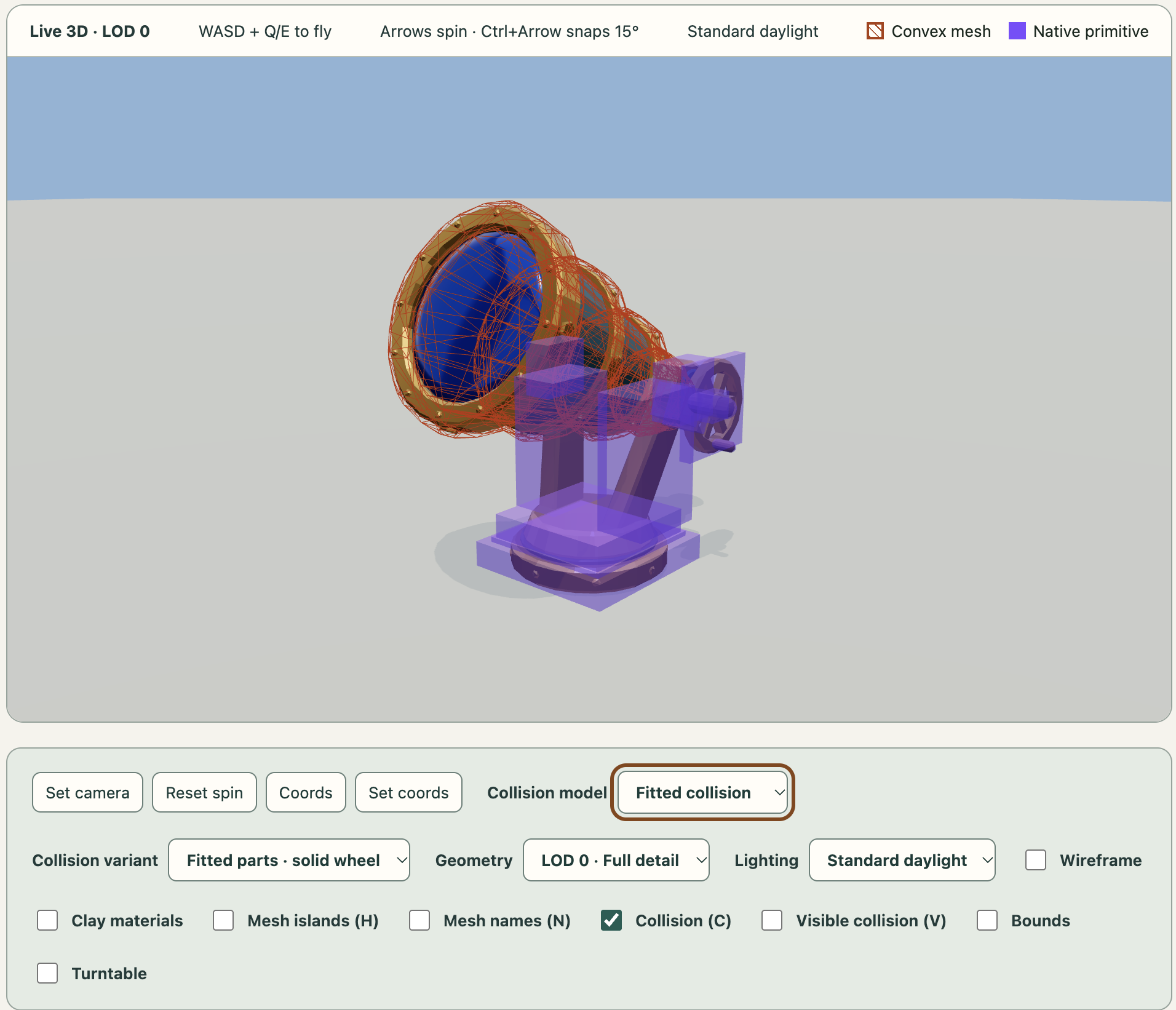Click the WASD + Q/E to fly hint
1176x1010 pixels.
[x=265, y=31]
